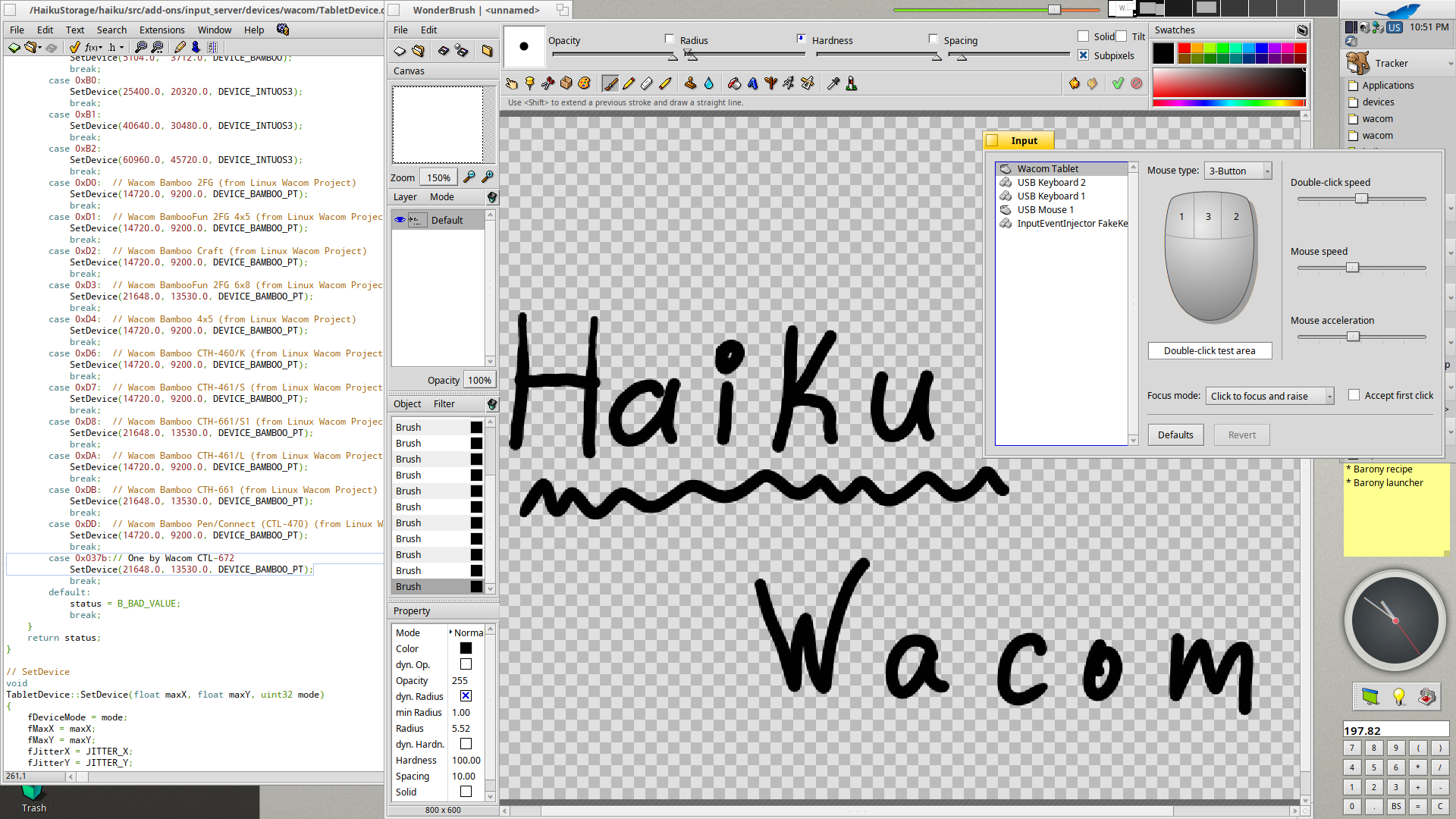Click the new document icon in Pe toolbar
Viewport: 1456px width, 819px height.
point(14,47)
